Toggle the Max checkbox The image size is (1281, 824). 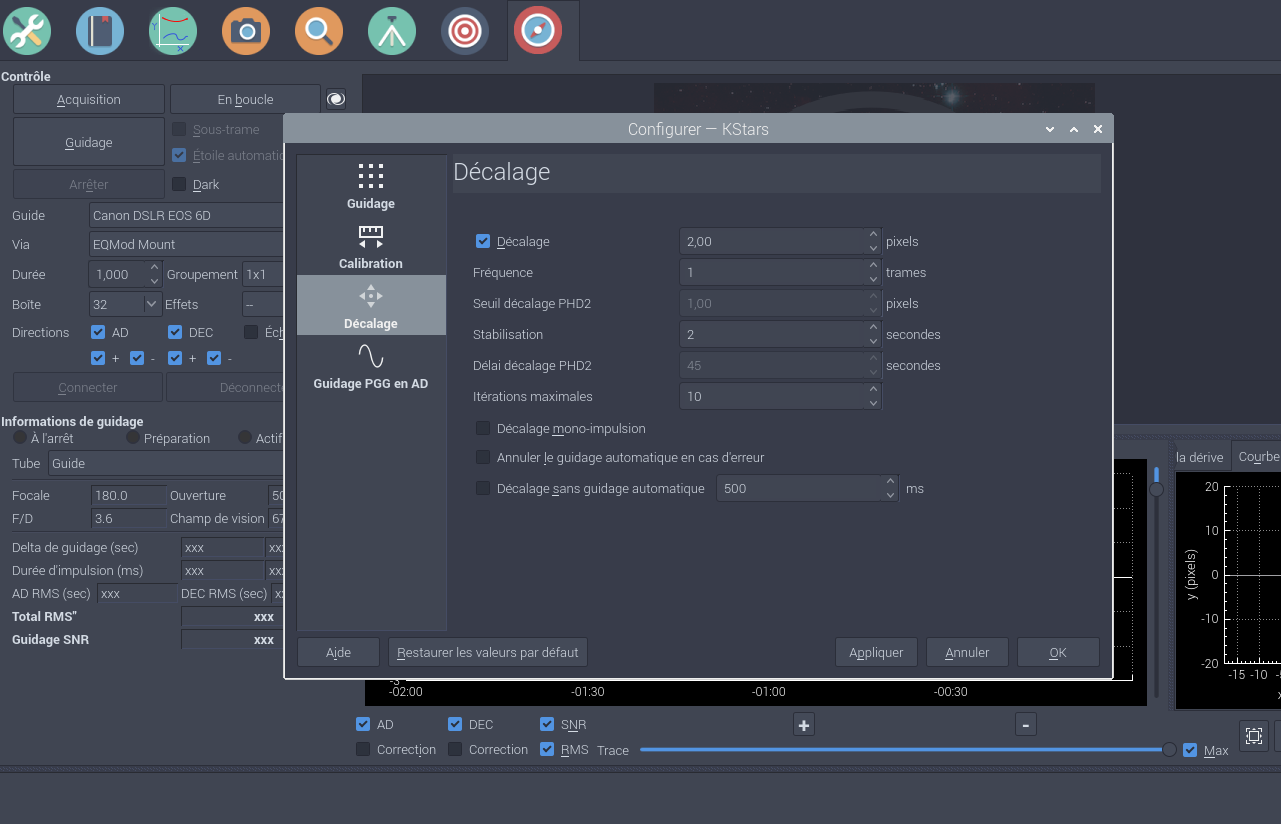pos(1190,750)
